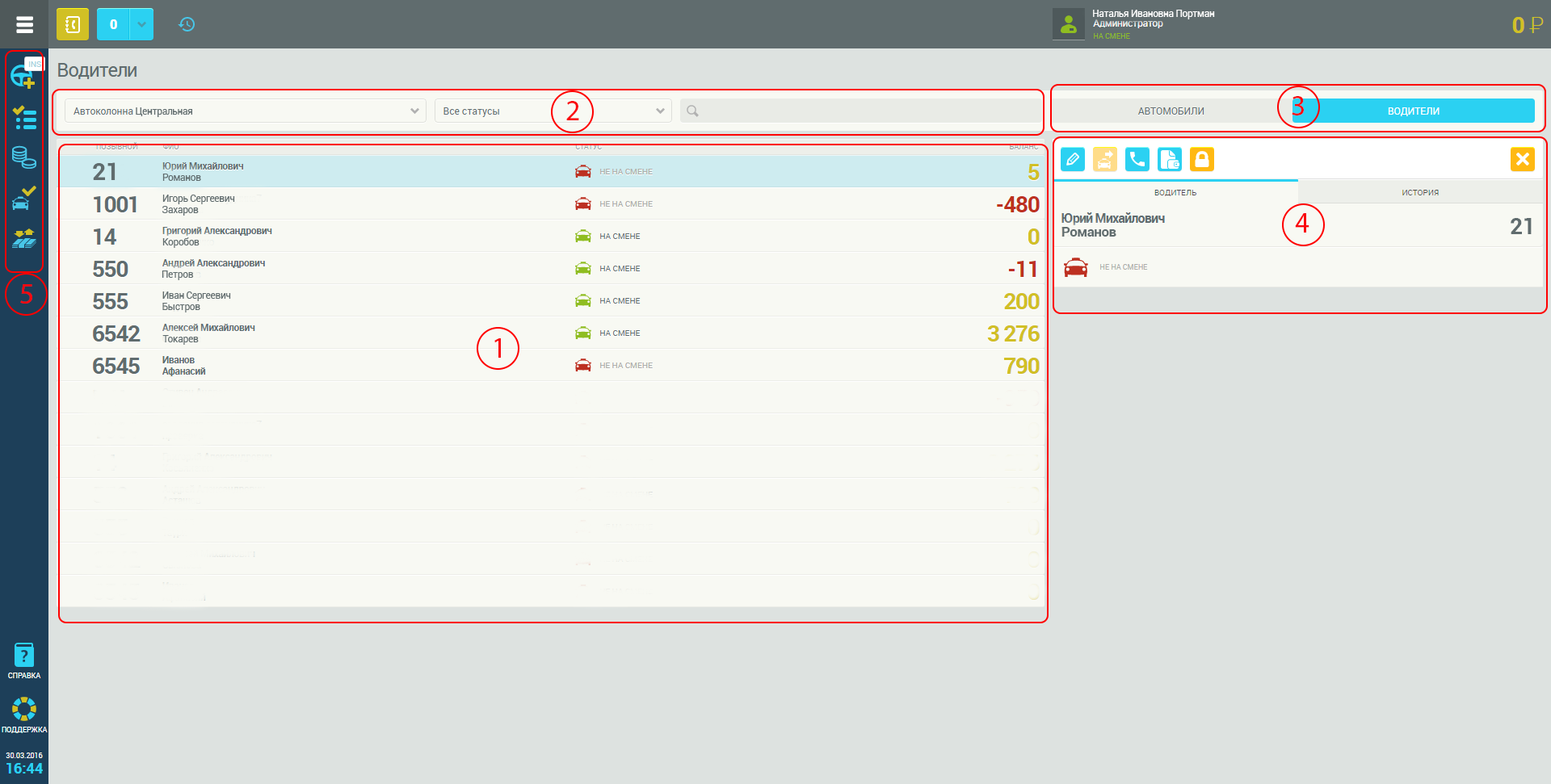Open the hamburger main menu

pyautogui.click(x=24, y=24)
